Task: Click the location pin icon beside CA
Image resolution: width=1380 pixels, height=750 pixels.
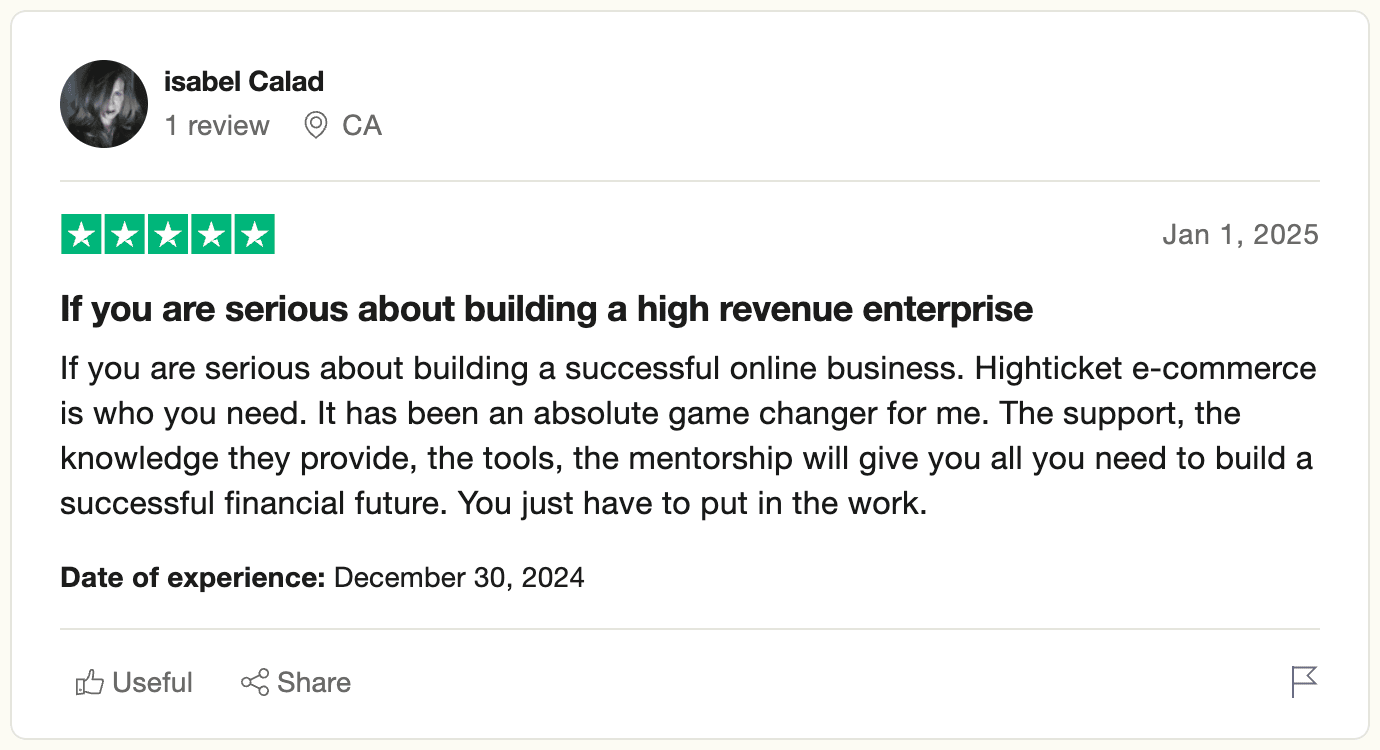Action: click(x=316, y=126)
